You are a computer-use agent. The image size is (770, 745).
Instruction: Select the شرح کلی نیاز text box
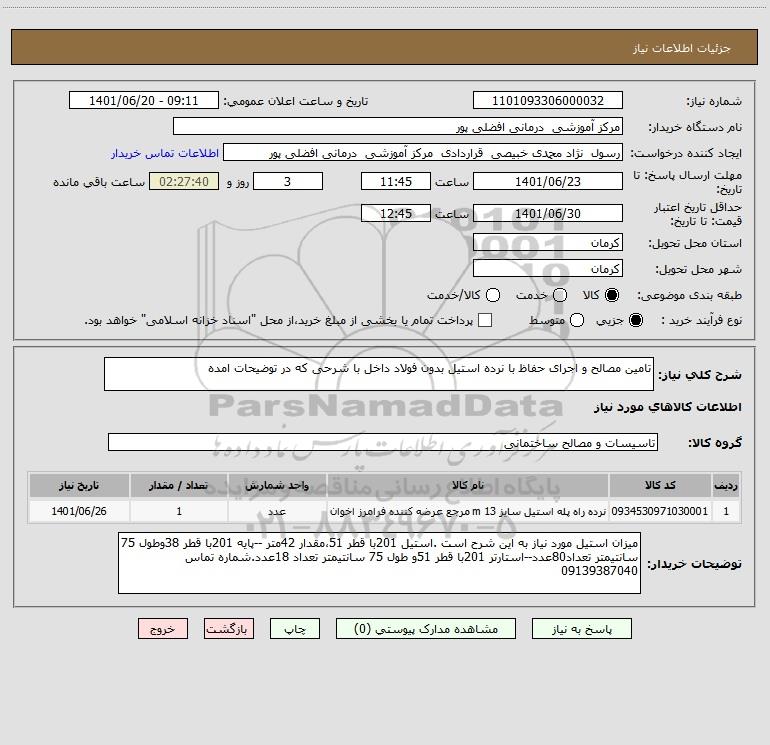point(379,374)
